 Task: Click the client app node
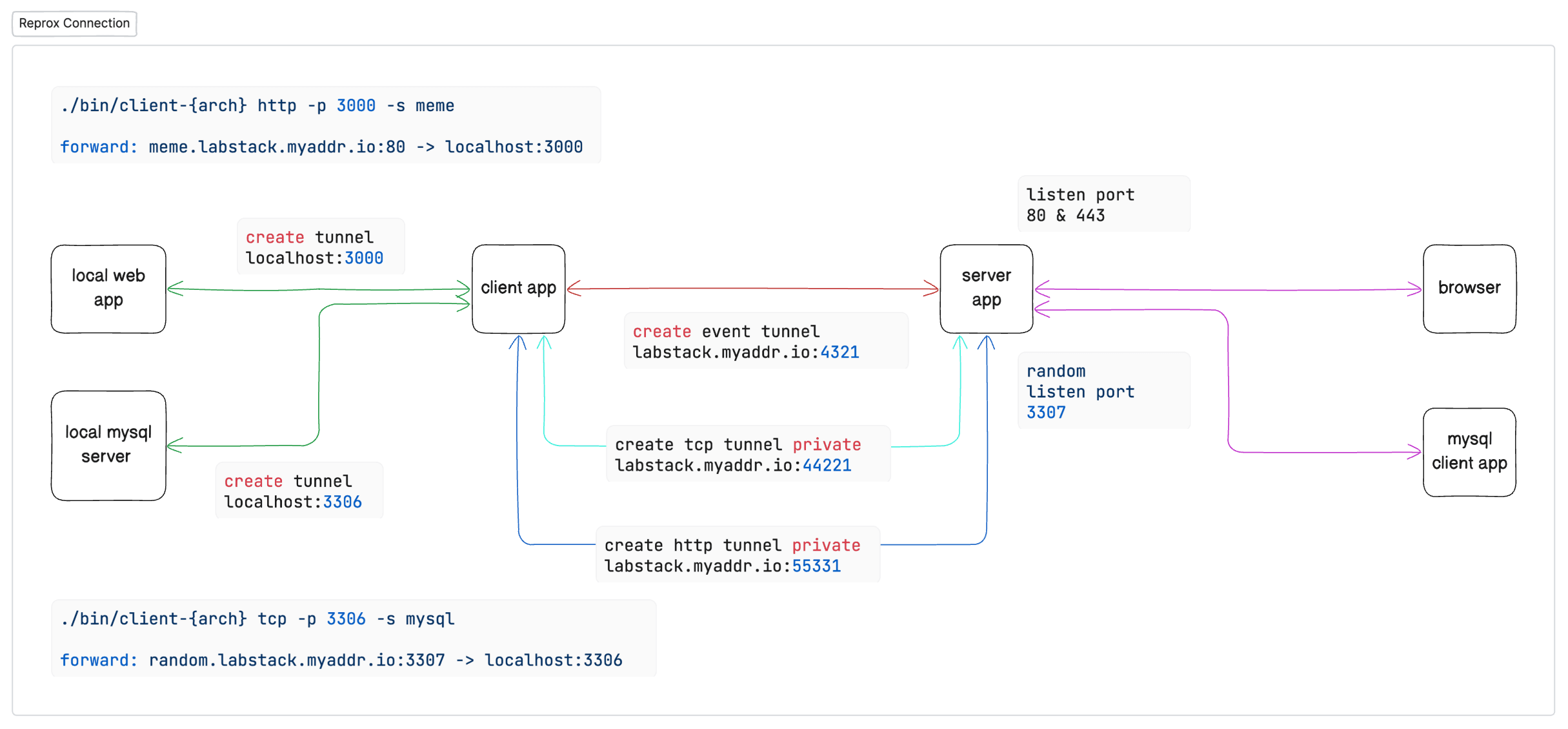pos(518,289)
